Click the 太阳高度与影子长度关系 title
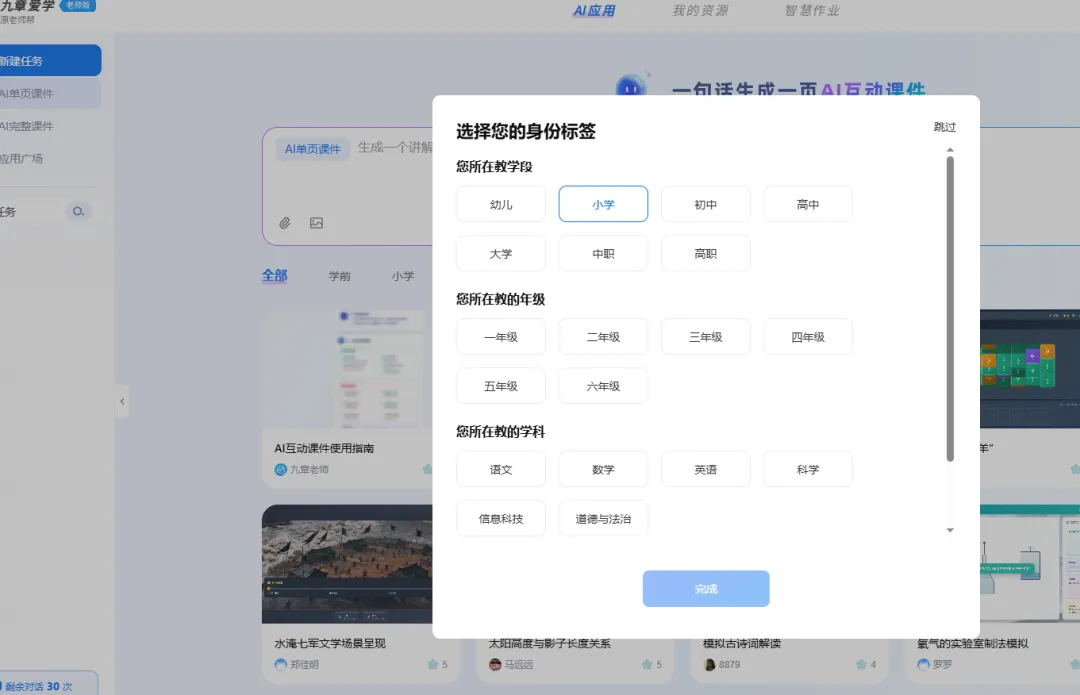The width and height of the screenshot is (1080, 695). coord(549,643)
